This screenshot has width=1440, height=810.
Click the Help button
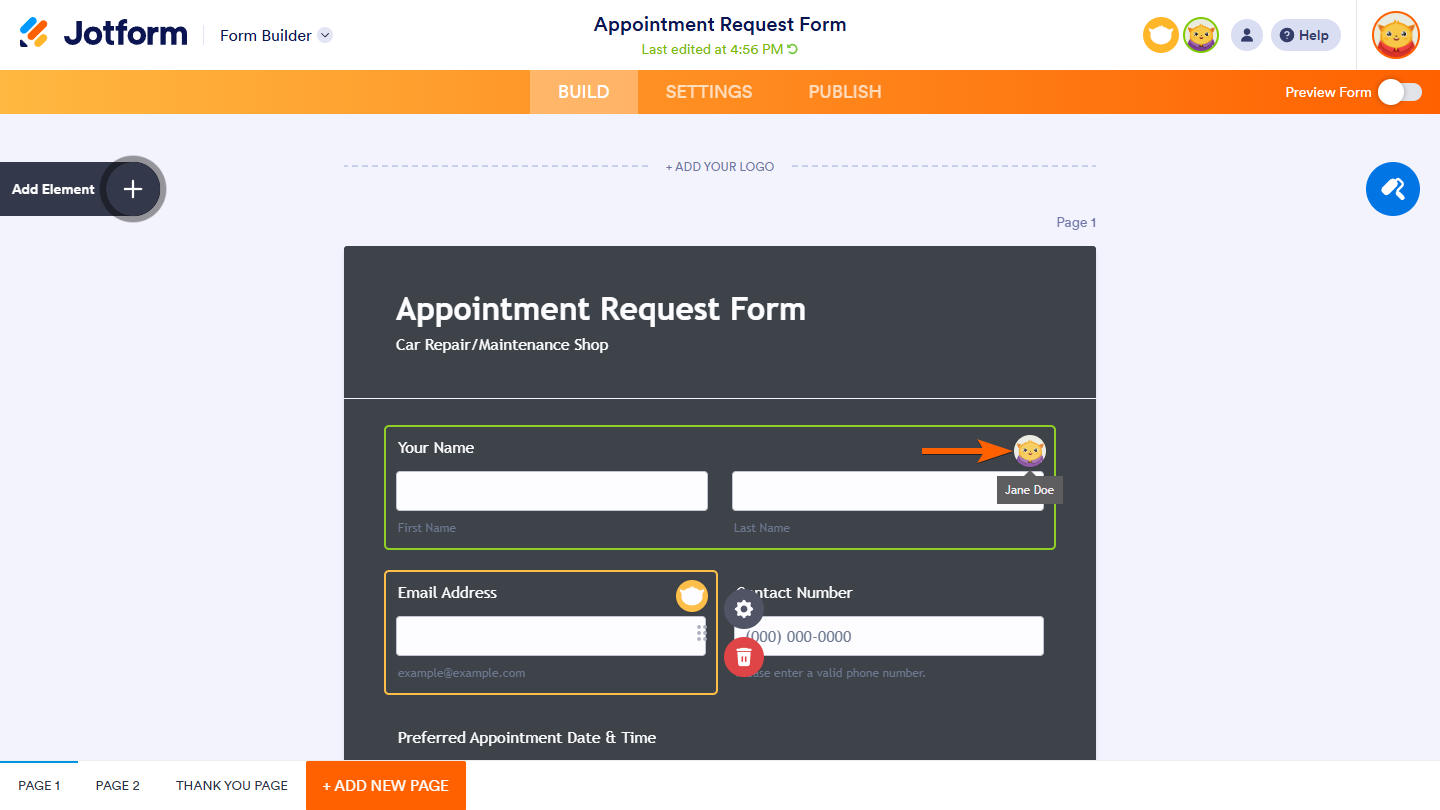pyautogui.click(x=1305, y=36)
